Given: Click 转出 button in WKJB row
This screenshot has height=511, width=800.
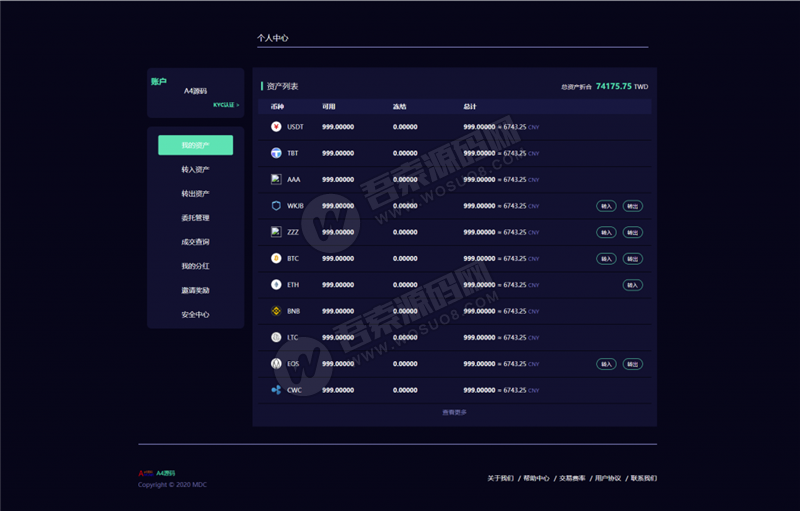Looking at the screenshot, I should (633, 206).
